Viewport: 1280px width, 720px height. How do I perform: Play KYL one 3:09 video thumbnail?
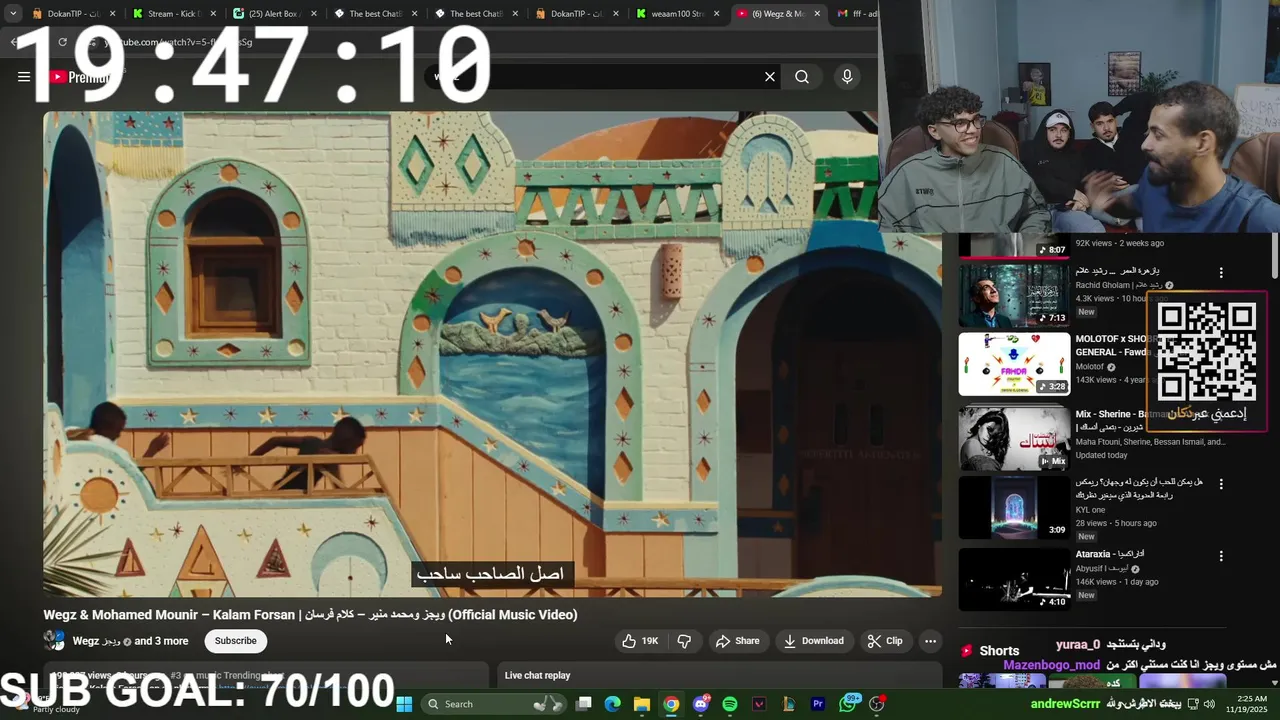[x=1014, y=507]
